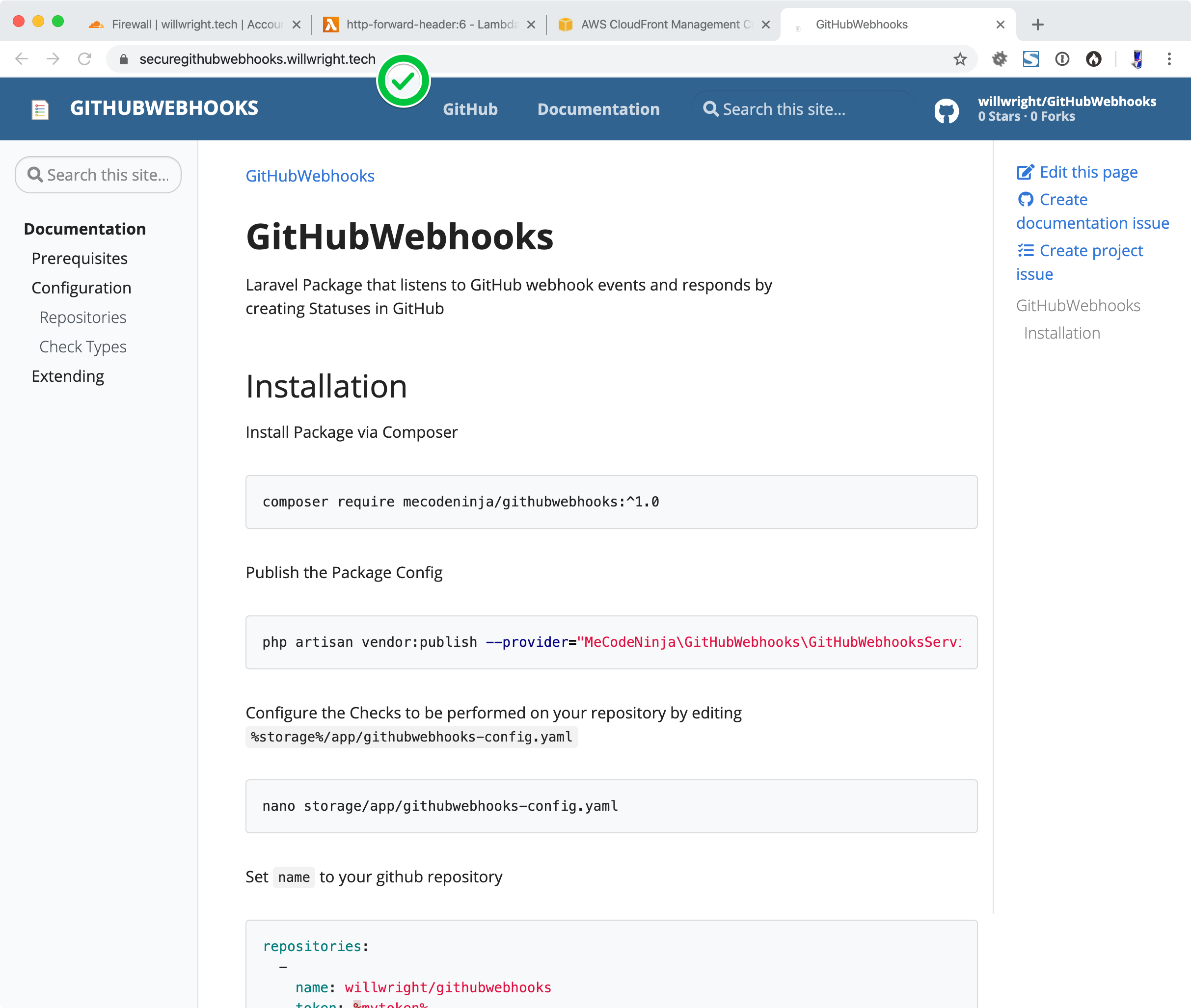Viewport: 1191px width, 1008px height.
Task: Open Documentation in the top navigation
Action: point(598,109)
